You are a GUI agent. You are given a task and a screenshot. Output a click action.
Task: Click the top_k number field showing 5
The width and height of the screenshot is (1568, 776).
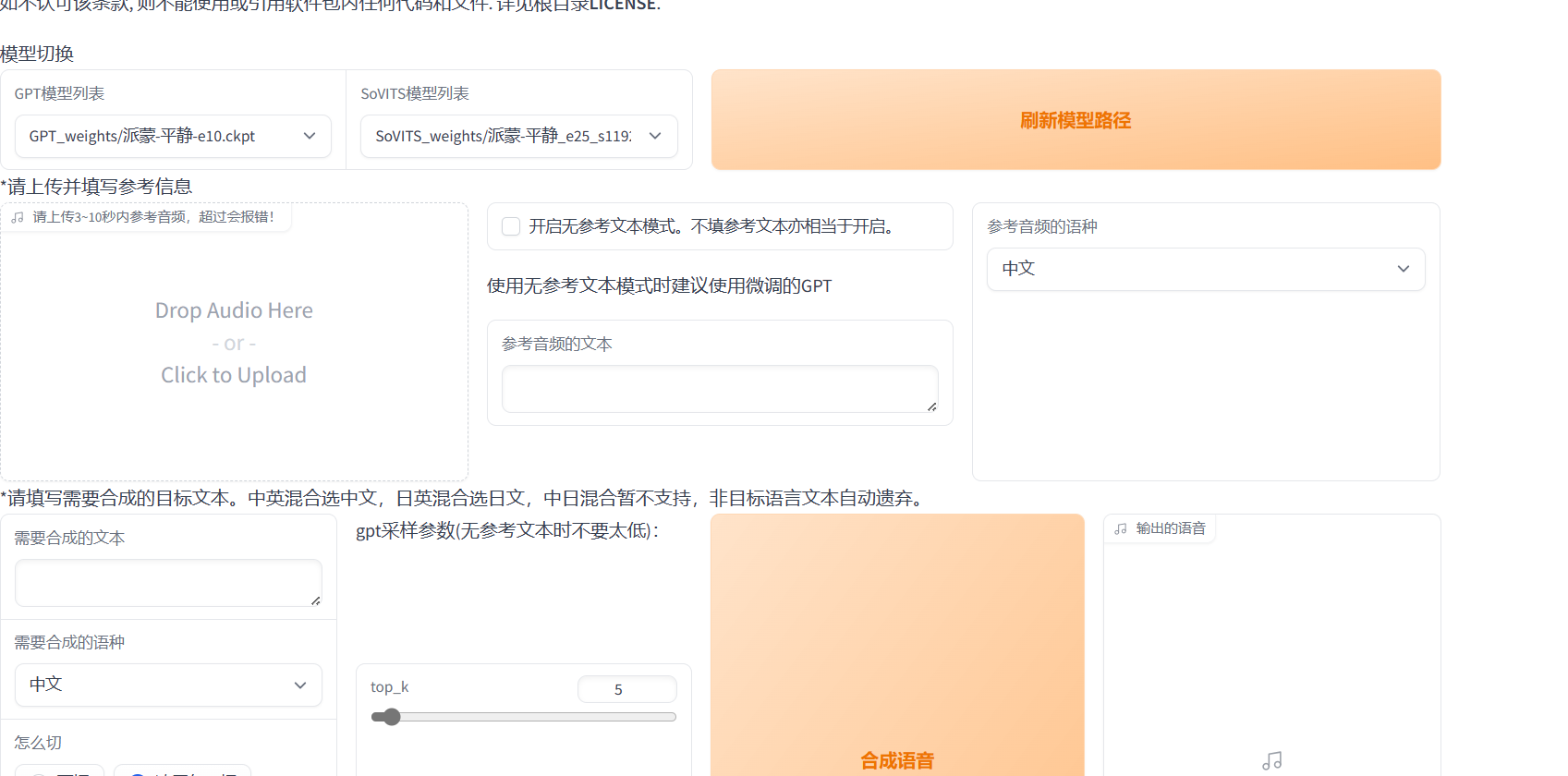click(626, 689)
